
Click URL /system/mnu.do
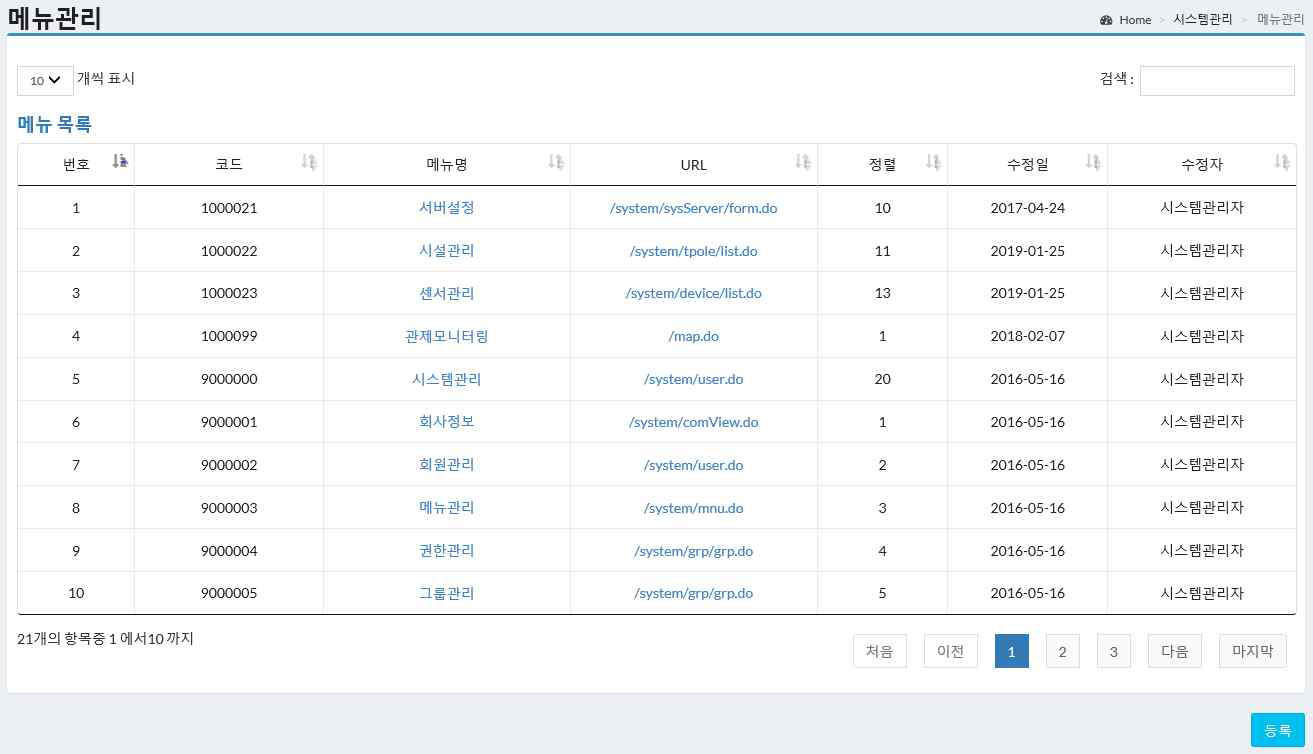tap(694, 508)
